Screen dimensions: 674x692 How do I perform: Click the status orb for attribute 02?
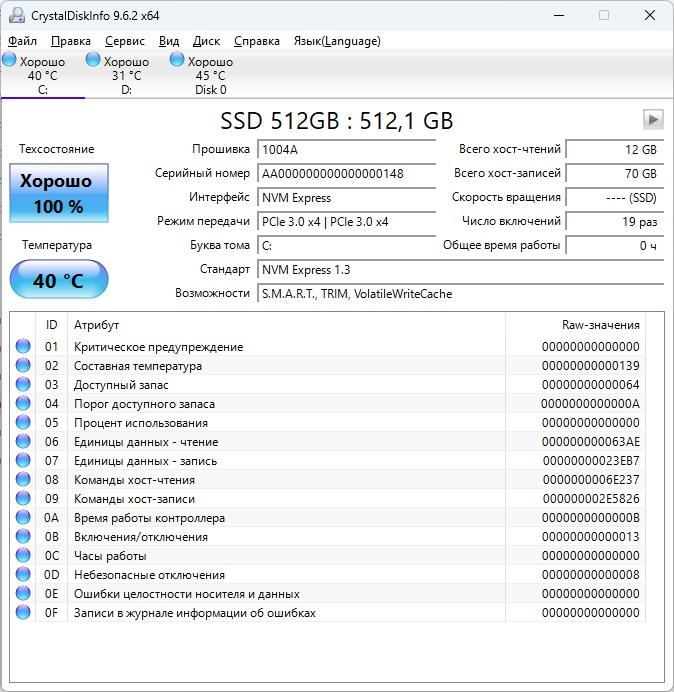coord(23,365)
